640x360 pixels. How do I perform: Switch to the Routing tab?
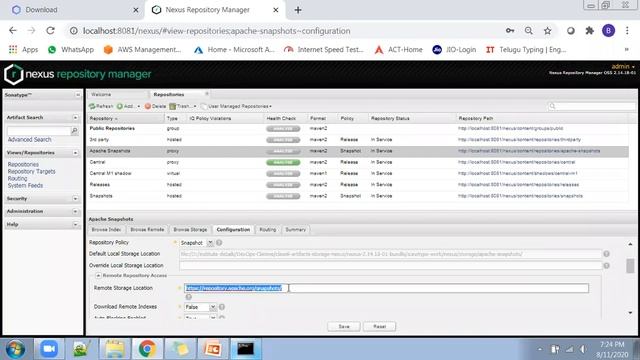268,230
